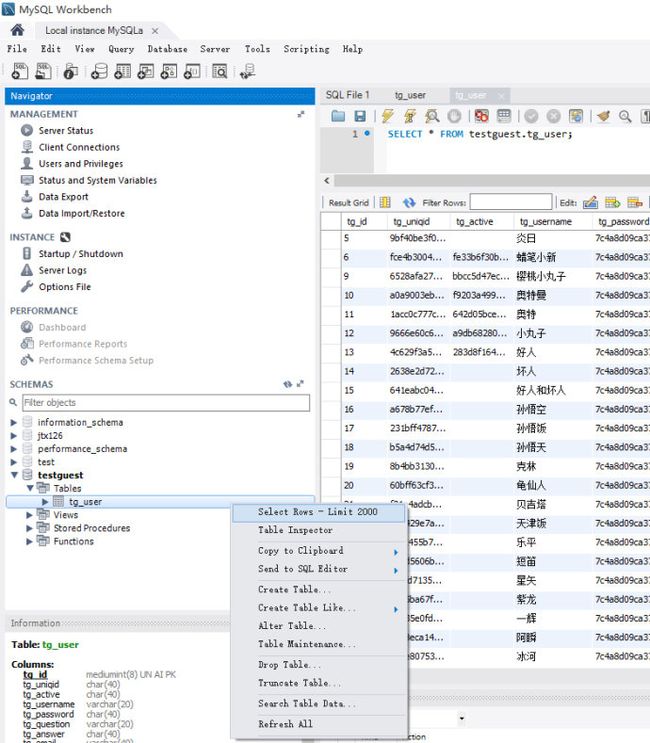650x743 pixels.
Task: Click the Filter objects search field
Action: tap(166, 403)
